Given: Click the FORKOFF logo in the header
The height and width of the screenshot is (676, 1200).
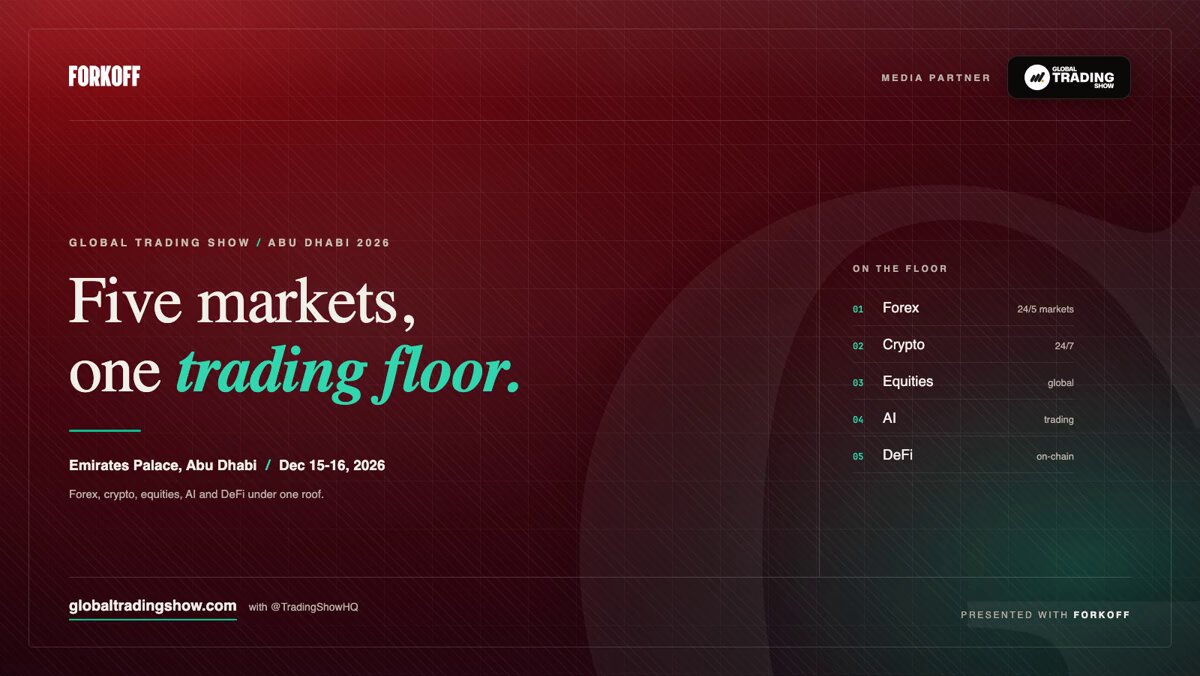Looking at the screenshot, I should pyautogui.click(x=104, y=76).
